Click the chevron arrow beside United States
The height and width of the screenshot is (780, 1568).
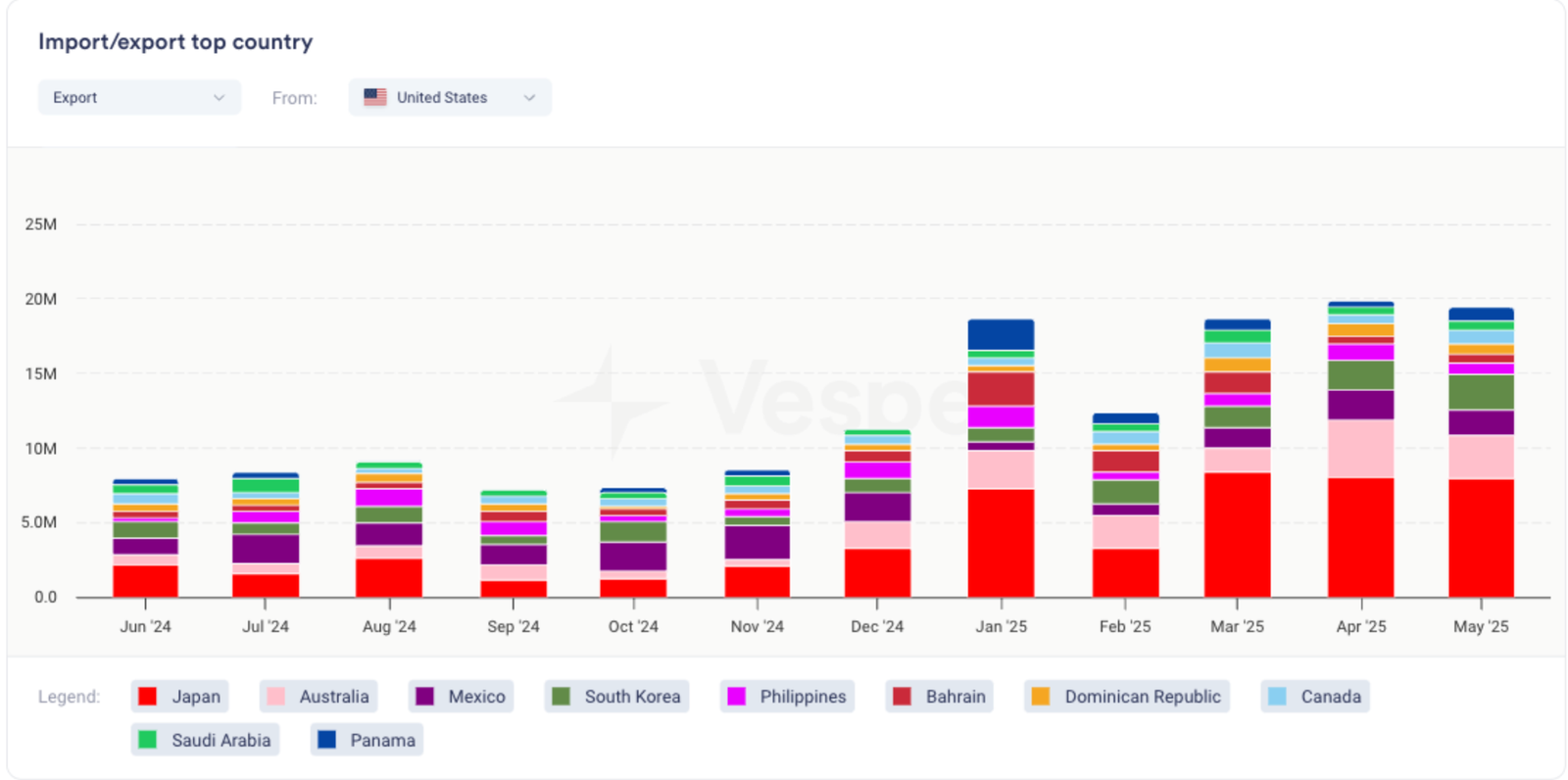[529, 98]
